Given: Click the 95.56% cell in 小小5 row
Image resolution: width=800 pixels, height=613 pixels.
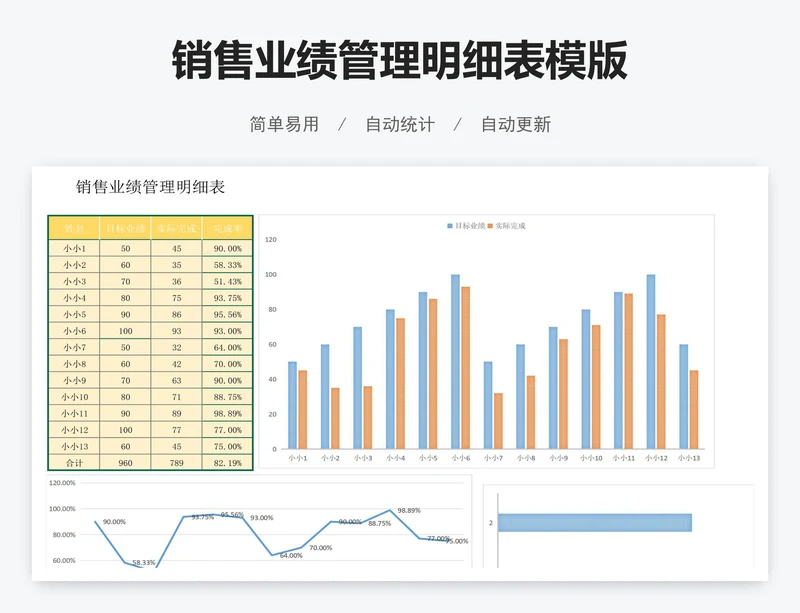Looking at the screenshot, I should [x=228, y=314].
